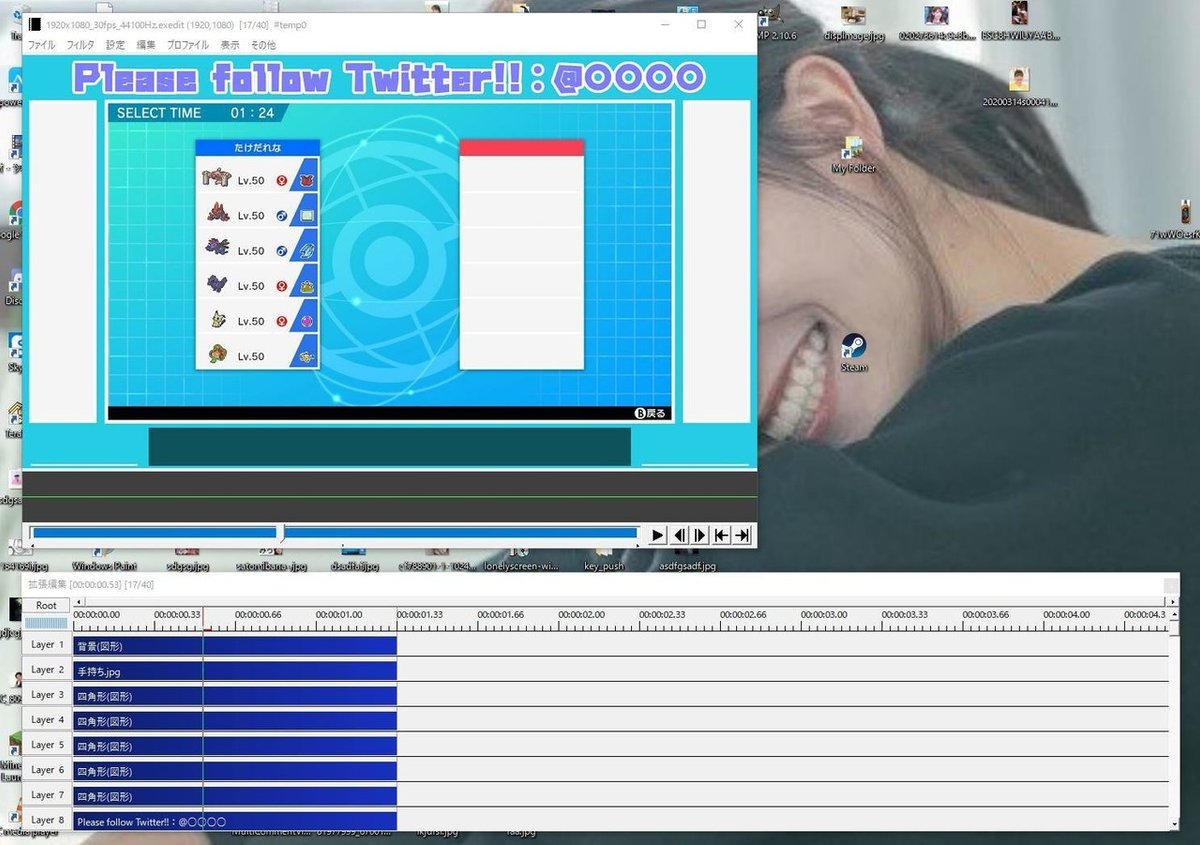Toggle Layer 4 visibility

tap(47, 720)
